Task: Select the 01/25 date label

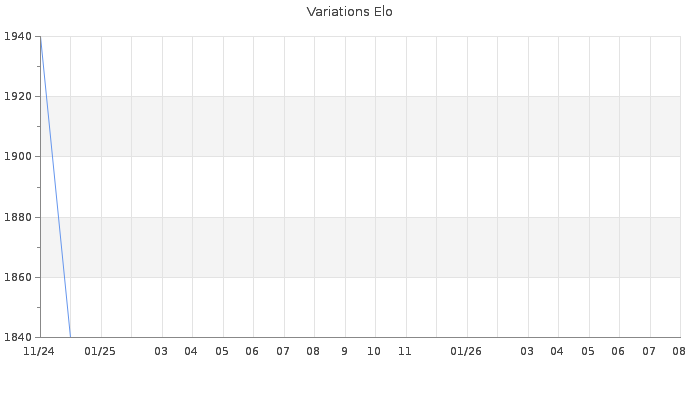Action: 100,352
